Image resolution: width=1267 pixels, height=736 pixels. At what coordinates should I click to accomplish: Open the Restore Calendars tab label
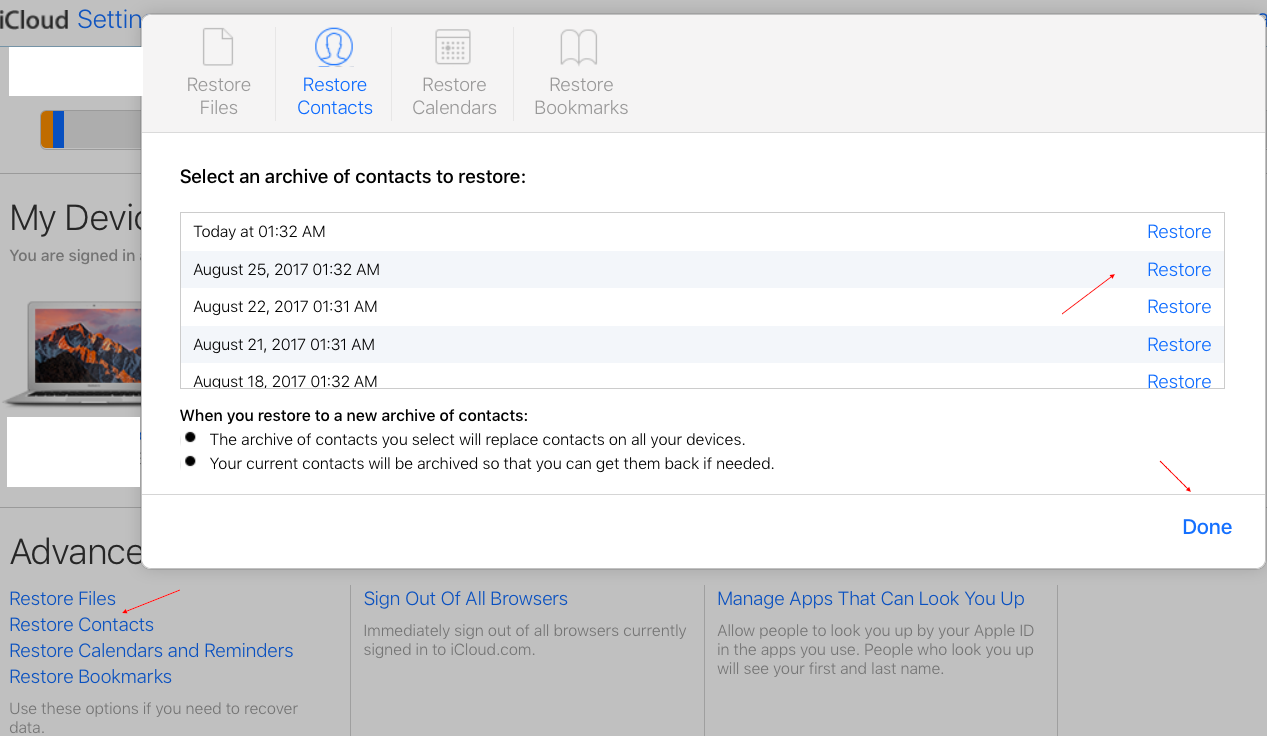pos(454,96)
